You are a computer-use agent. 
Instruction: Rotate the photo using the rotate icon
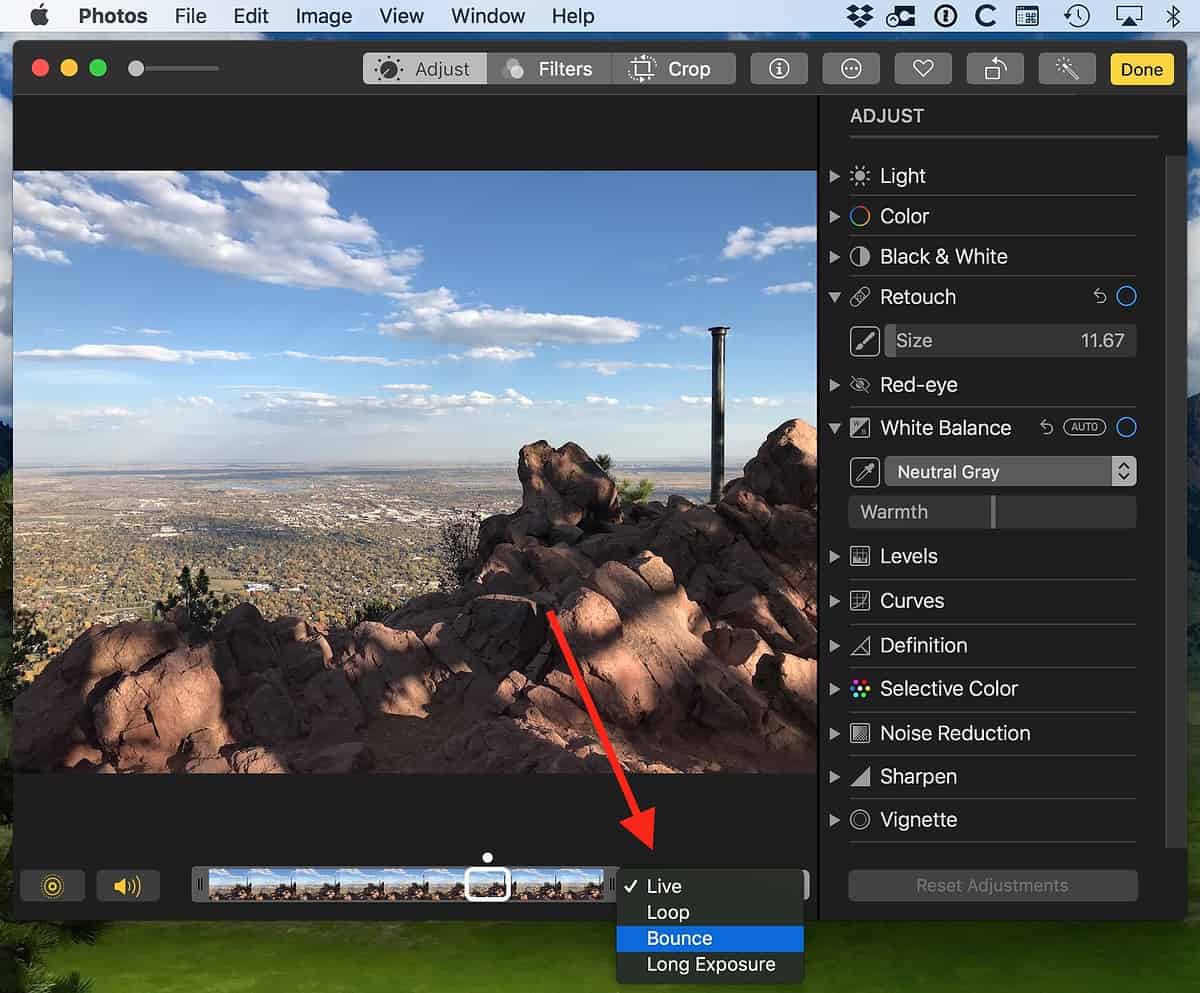[995, 68]
